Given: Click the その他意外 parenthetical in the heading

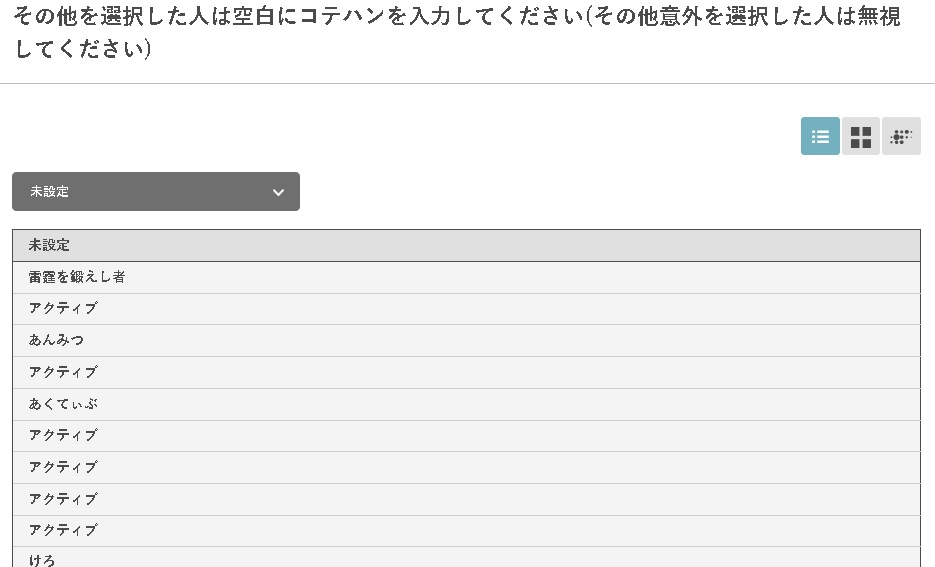Looking at the screenshot, I should click(744, 16).
